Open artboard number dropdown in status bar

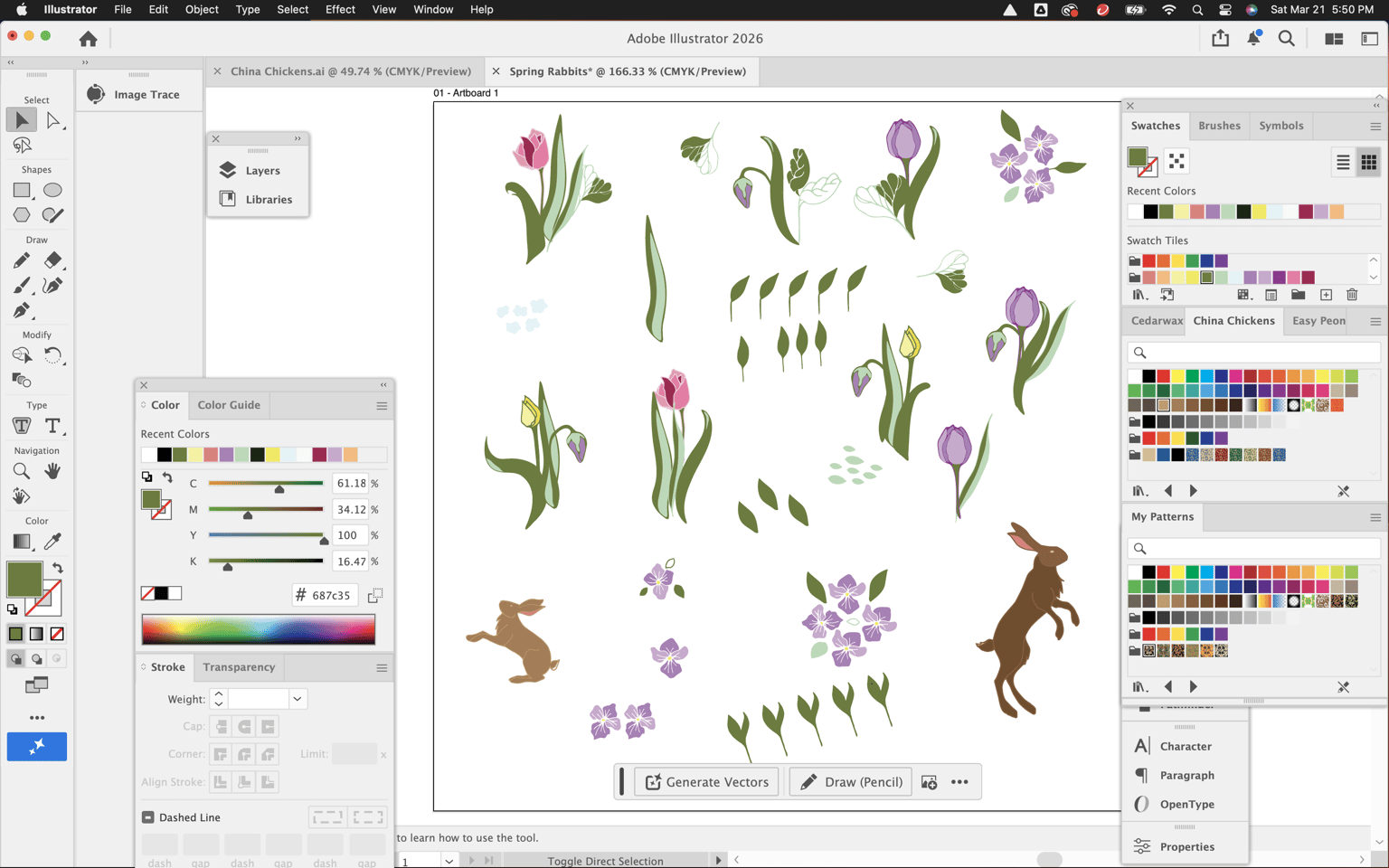[449, 861]
